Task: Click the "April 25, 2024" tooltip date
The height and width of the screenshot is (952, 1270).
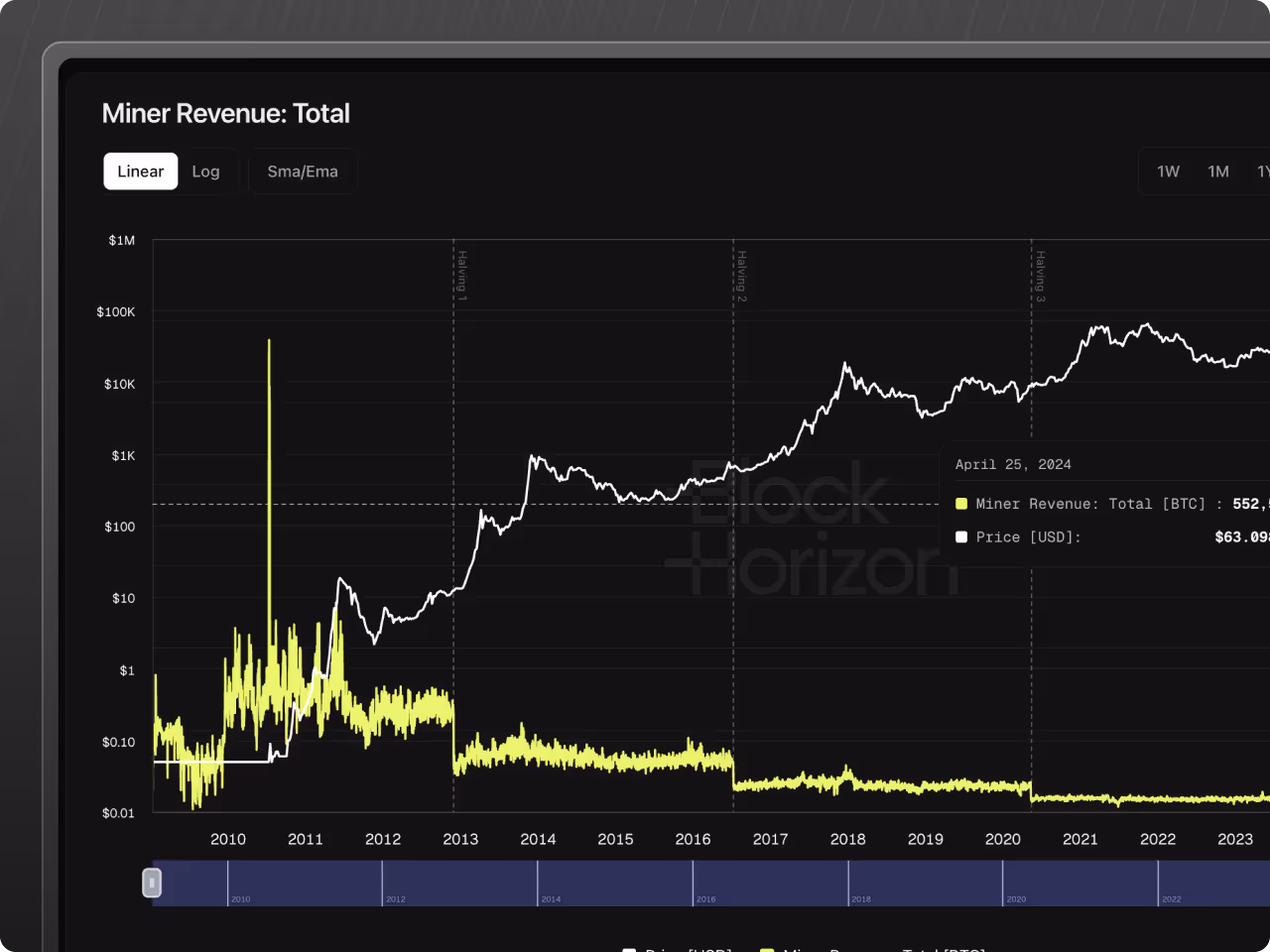Action: point(1013,464)
